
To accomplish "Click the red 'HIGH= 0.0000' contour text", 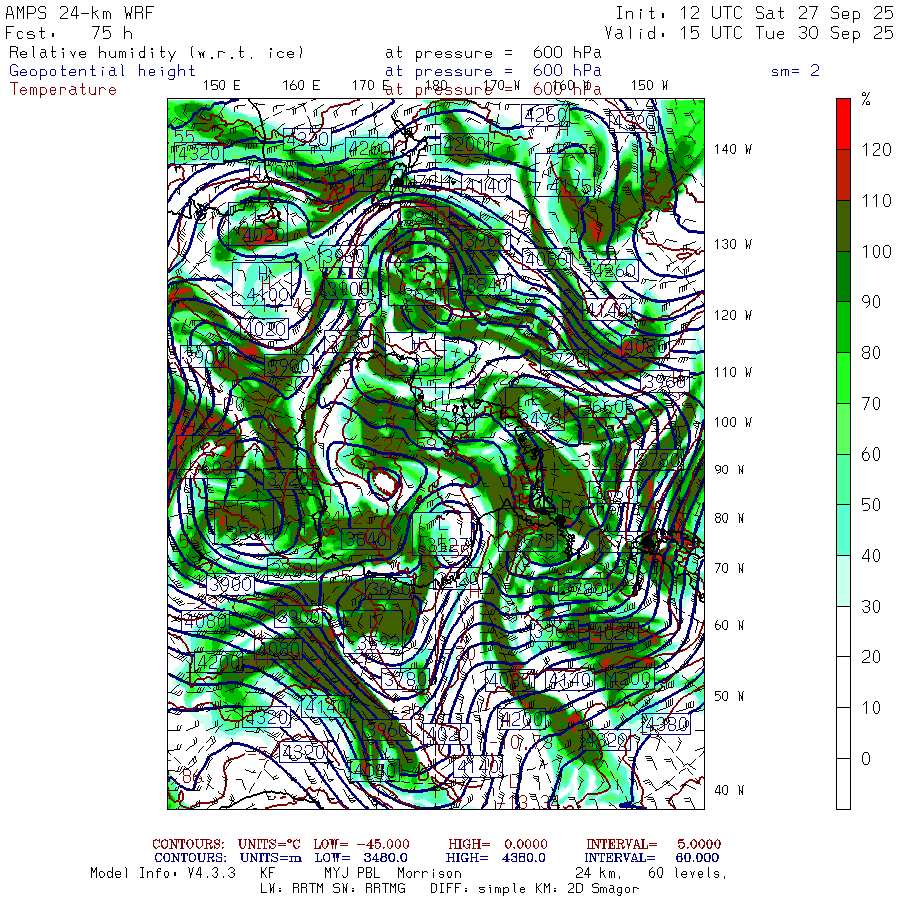I will click(x=498, y=844).
